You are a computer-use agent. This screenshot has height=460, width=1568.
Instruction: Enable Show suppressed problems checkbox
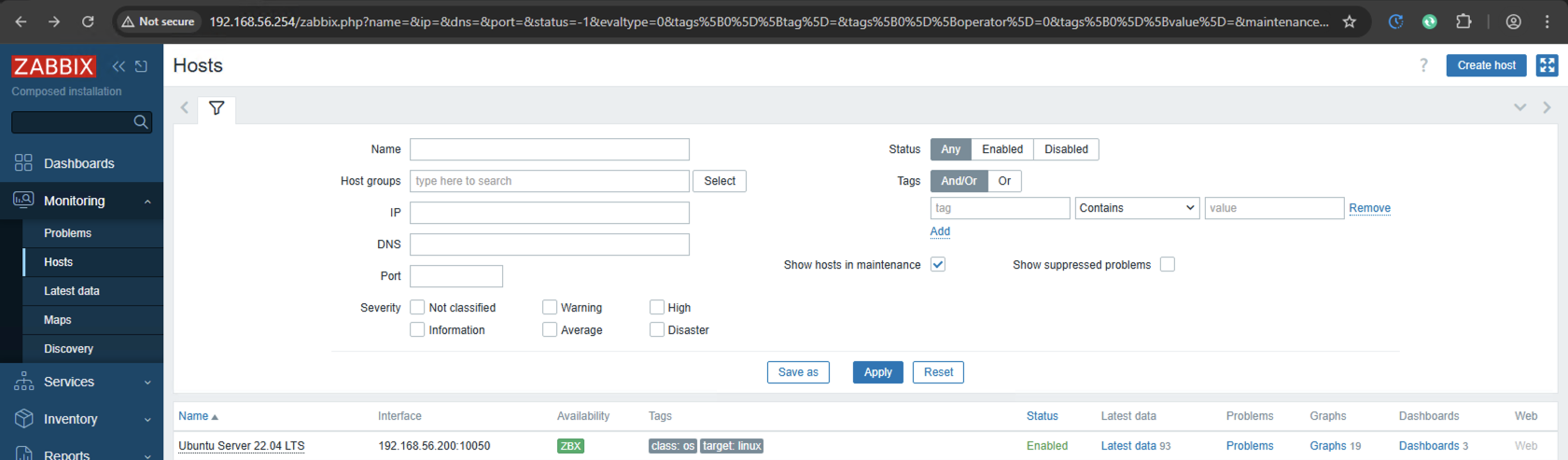[1168, 264]
